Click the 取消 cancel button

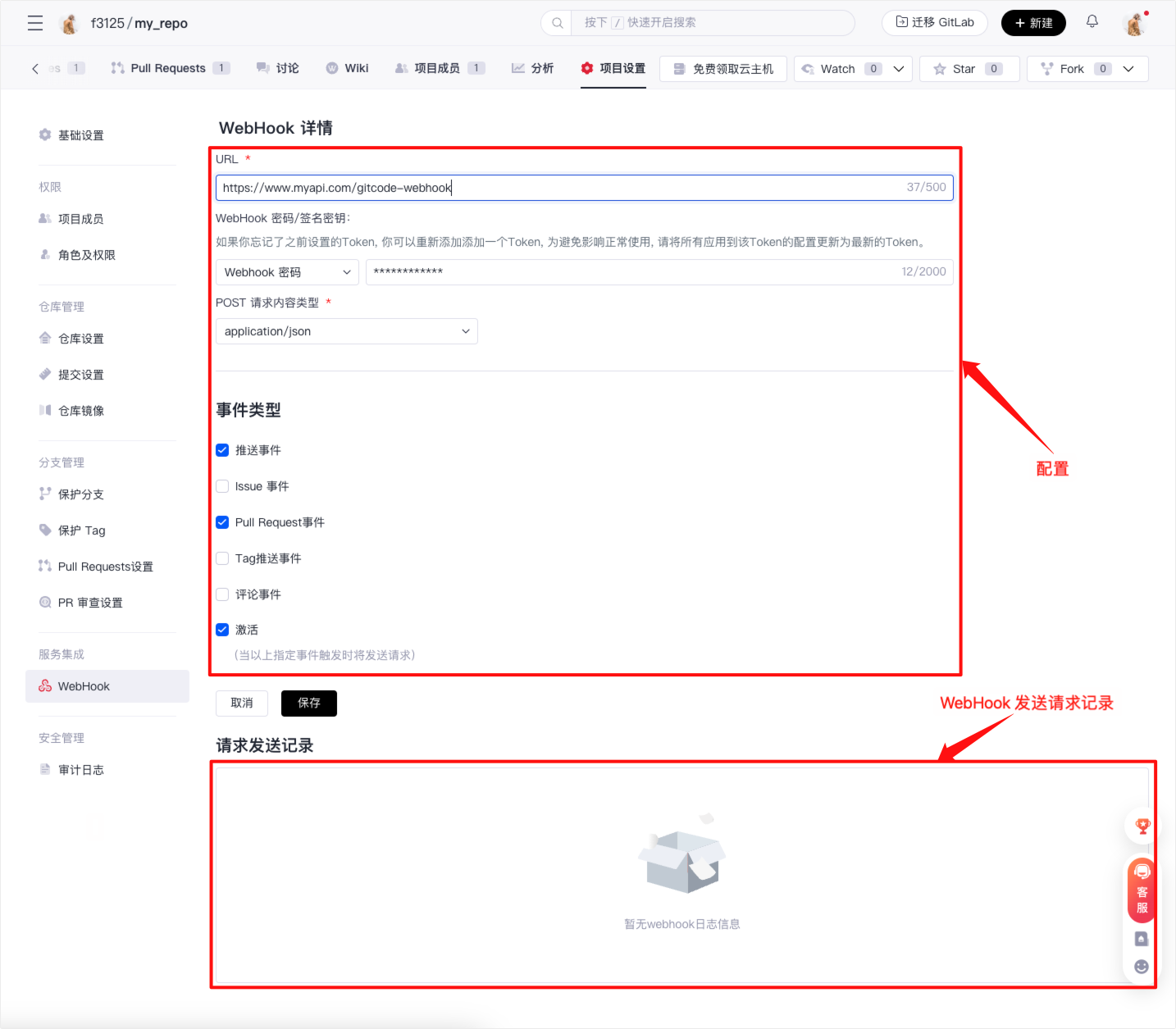coord(242,703)
